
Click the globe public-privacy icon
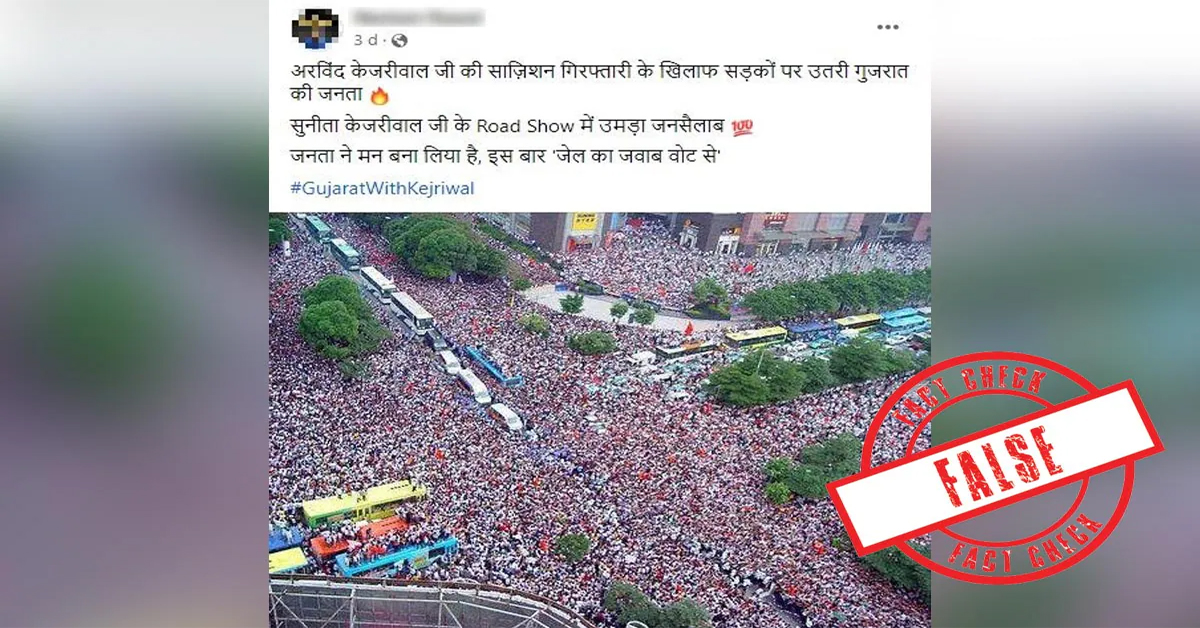(x=399, y=41)
